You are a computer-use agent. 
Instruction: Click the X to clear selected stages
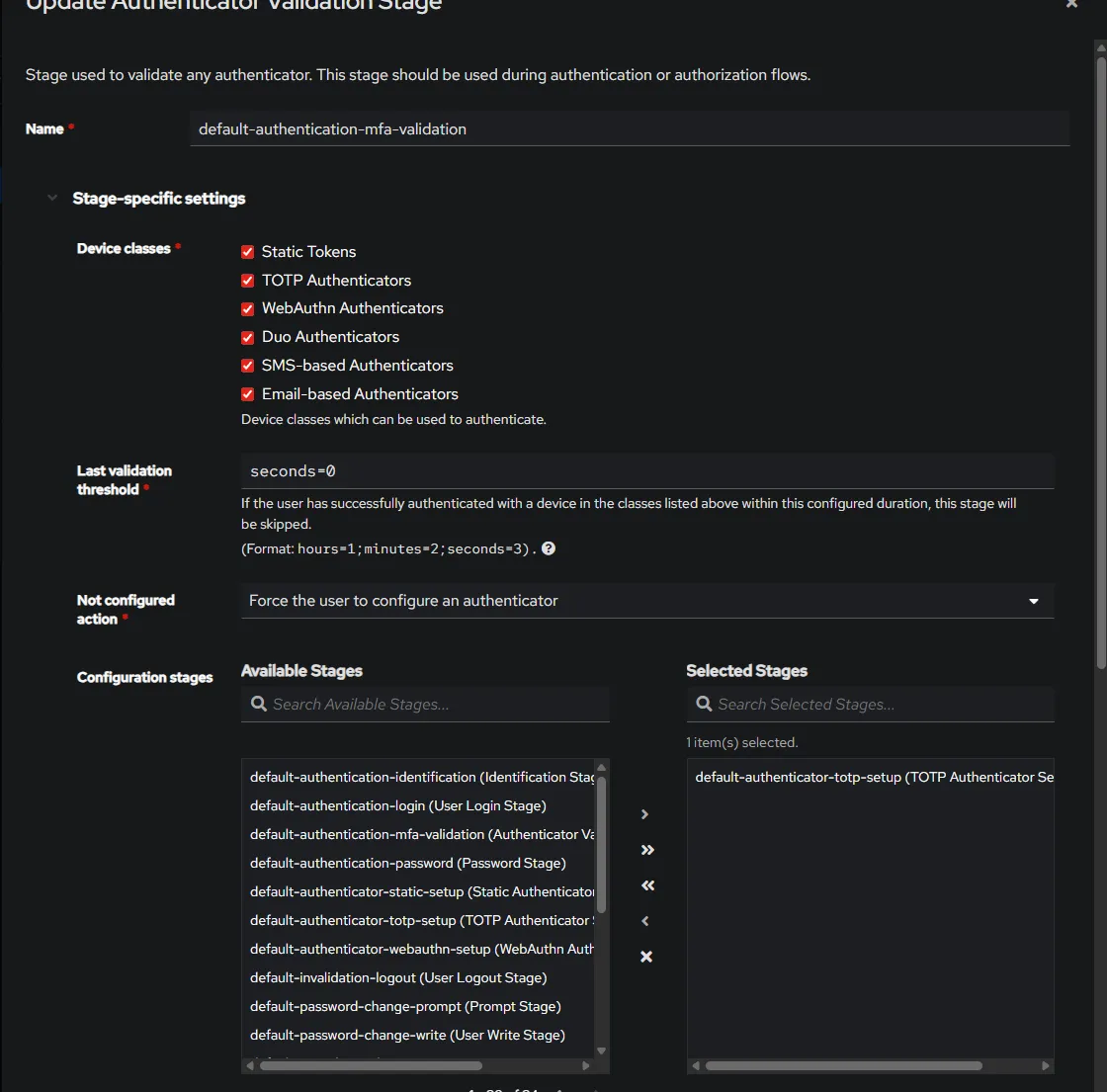[646, 957]
